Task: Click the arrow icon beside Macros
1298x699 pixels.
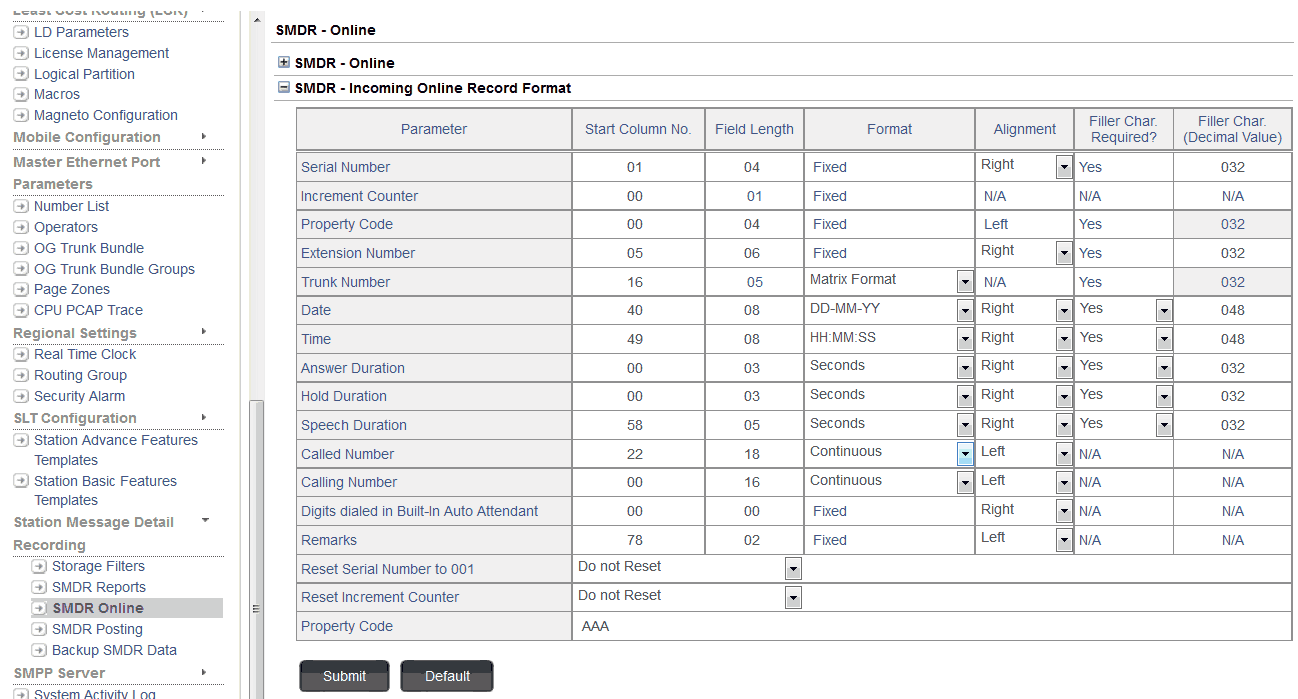Action: coord(21,94)
